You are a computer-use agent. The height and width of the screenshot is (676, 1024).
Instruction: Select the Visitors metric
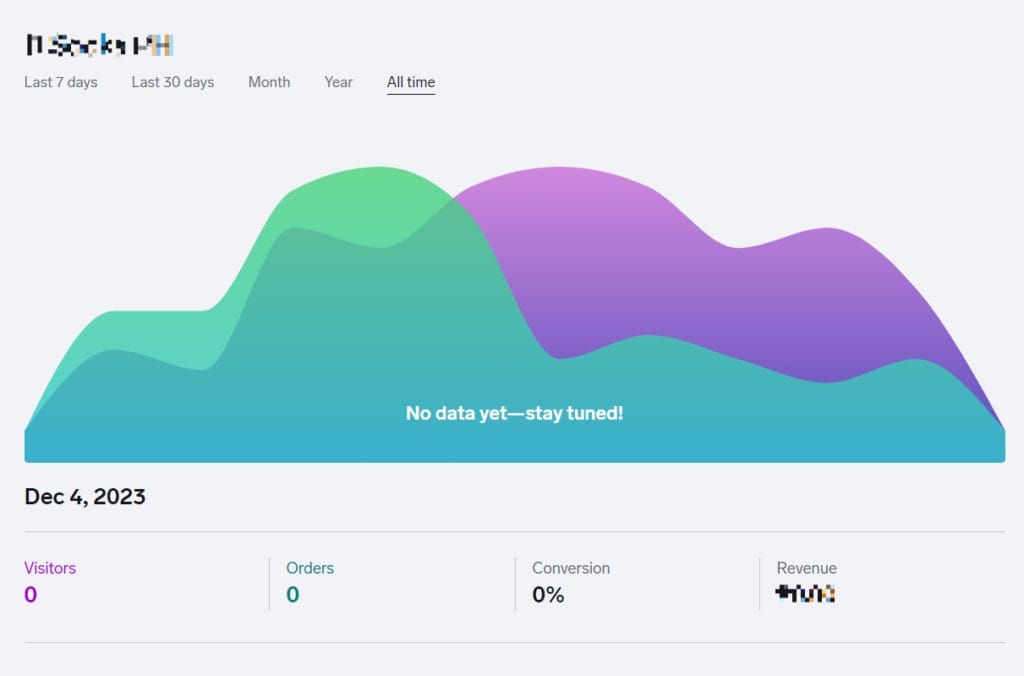[x=50, y=568]
